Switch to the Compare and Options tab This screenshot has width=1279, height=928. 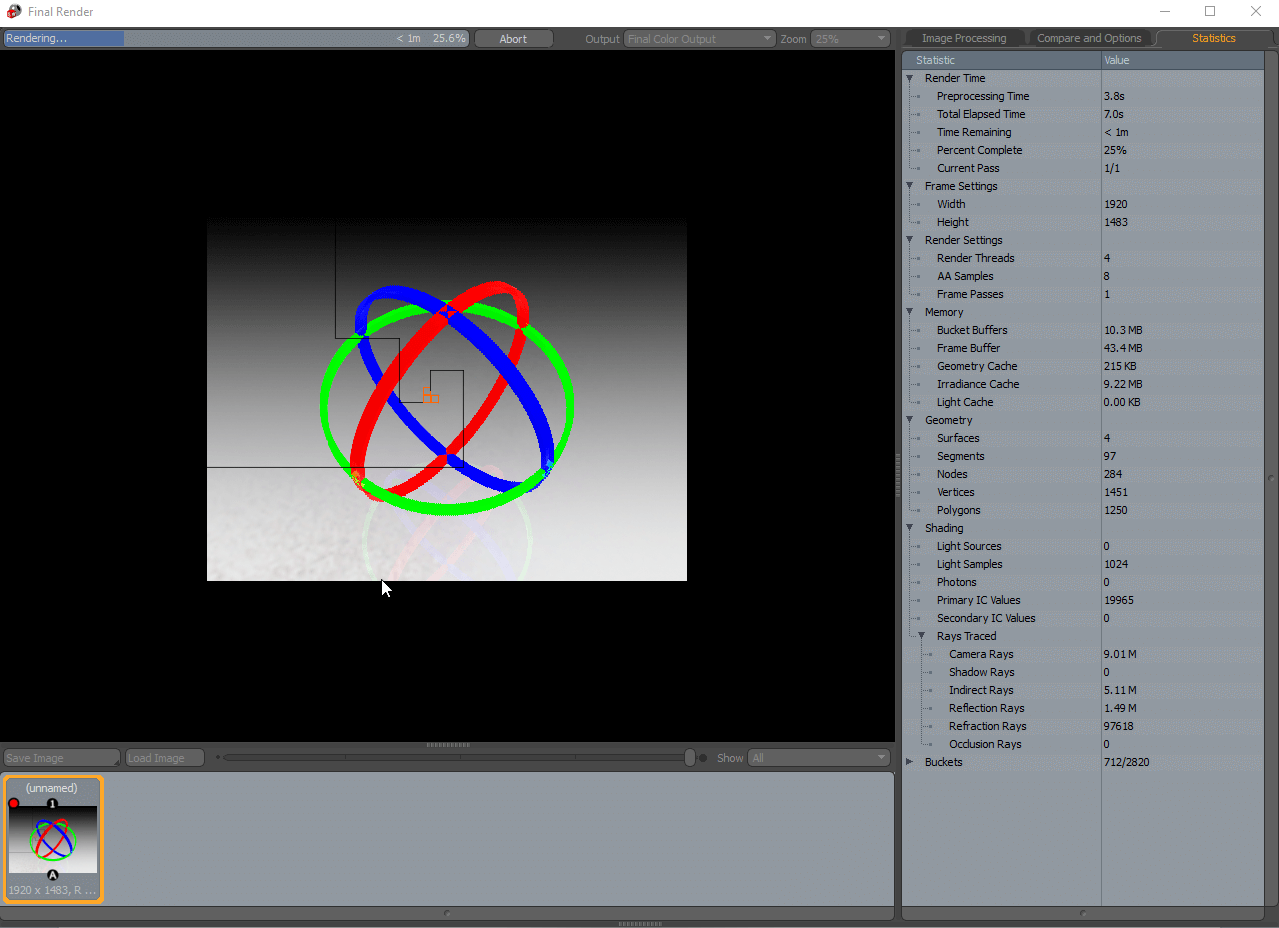coord(1089,38)
